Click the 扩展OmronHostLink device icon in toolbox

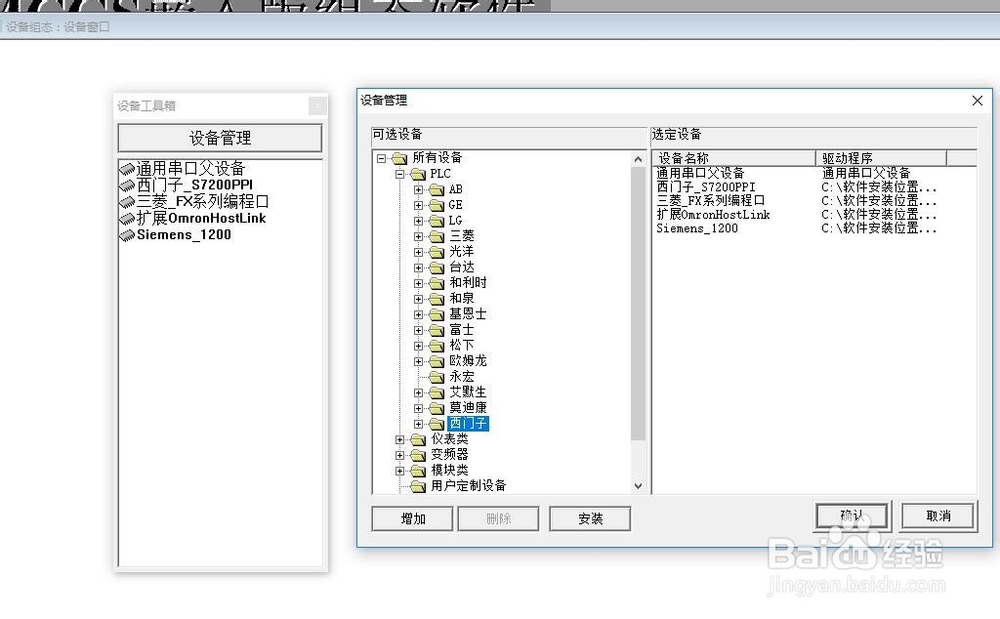pyautogui.click(x=128, y=219)
